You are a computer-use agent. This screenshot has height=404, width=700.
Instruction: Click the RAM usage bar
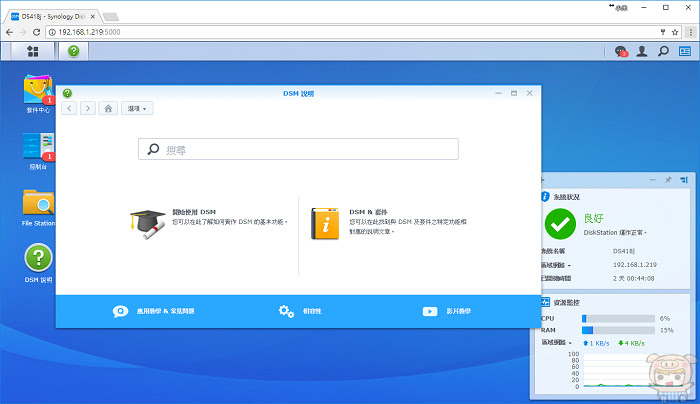tap(618, 330)
